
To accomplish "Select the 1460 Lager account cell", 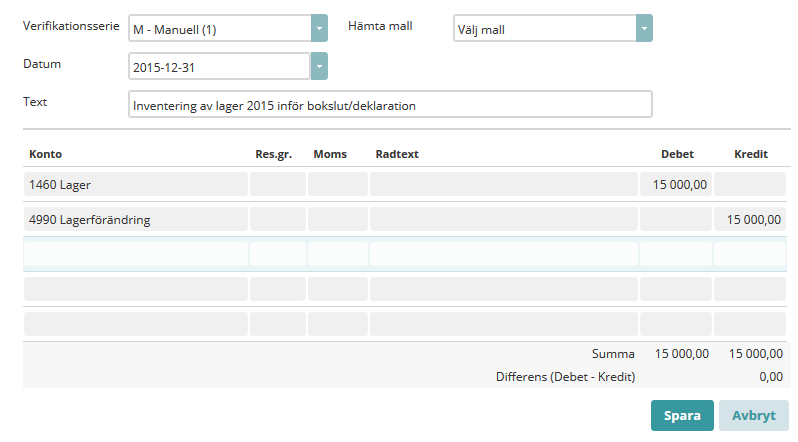I will [136, 184].
